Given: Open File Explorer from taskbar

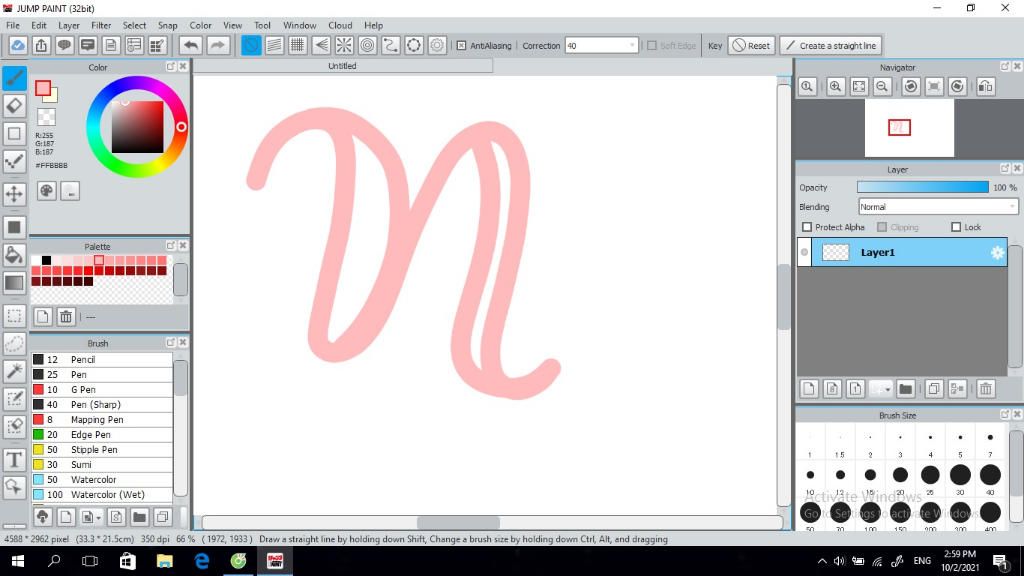Looking at the screenshot, I should click(165, 561).
